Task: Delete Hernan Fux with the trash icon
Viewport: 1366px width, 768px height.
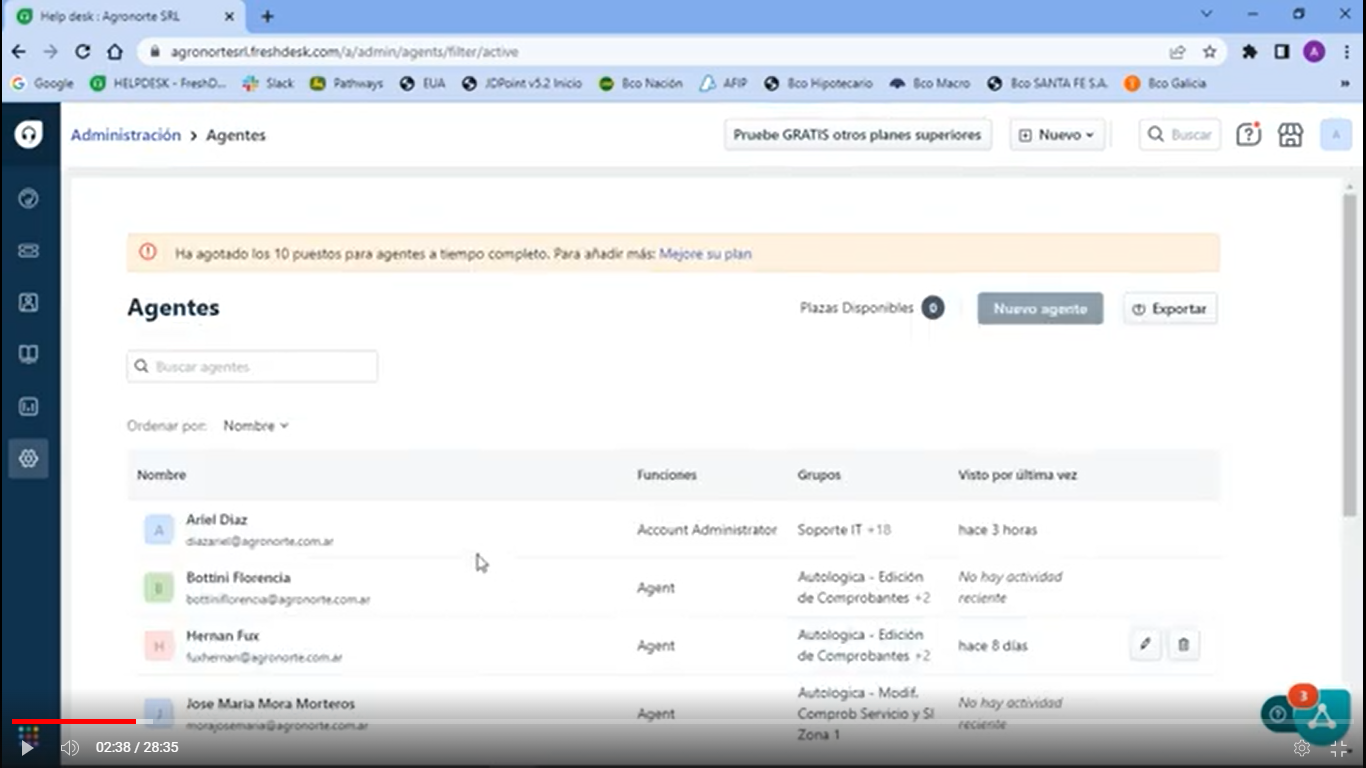Action: (x=1184, y=645)
